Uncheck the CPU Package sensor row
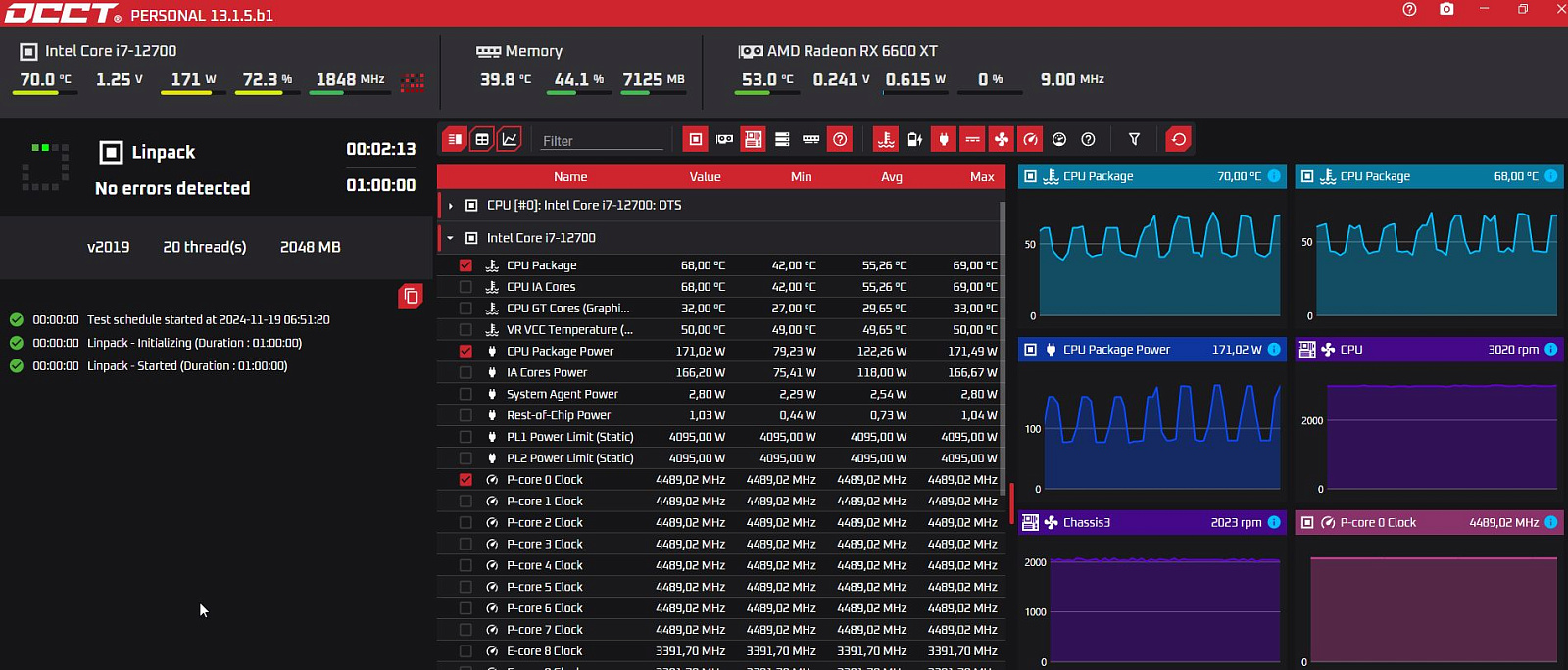 point(465,265)
